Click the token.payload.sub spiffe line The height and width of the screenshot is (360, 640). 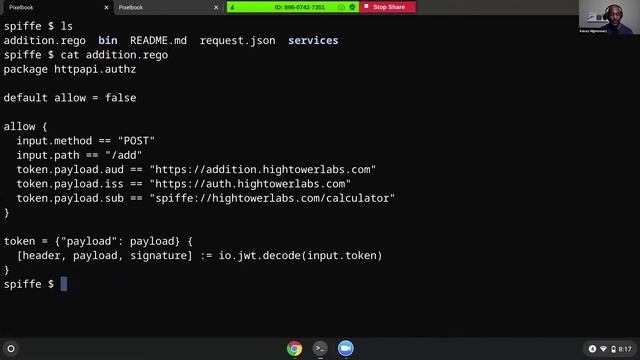[x=206, y=198]
